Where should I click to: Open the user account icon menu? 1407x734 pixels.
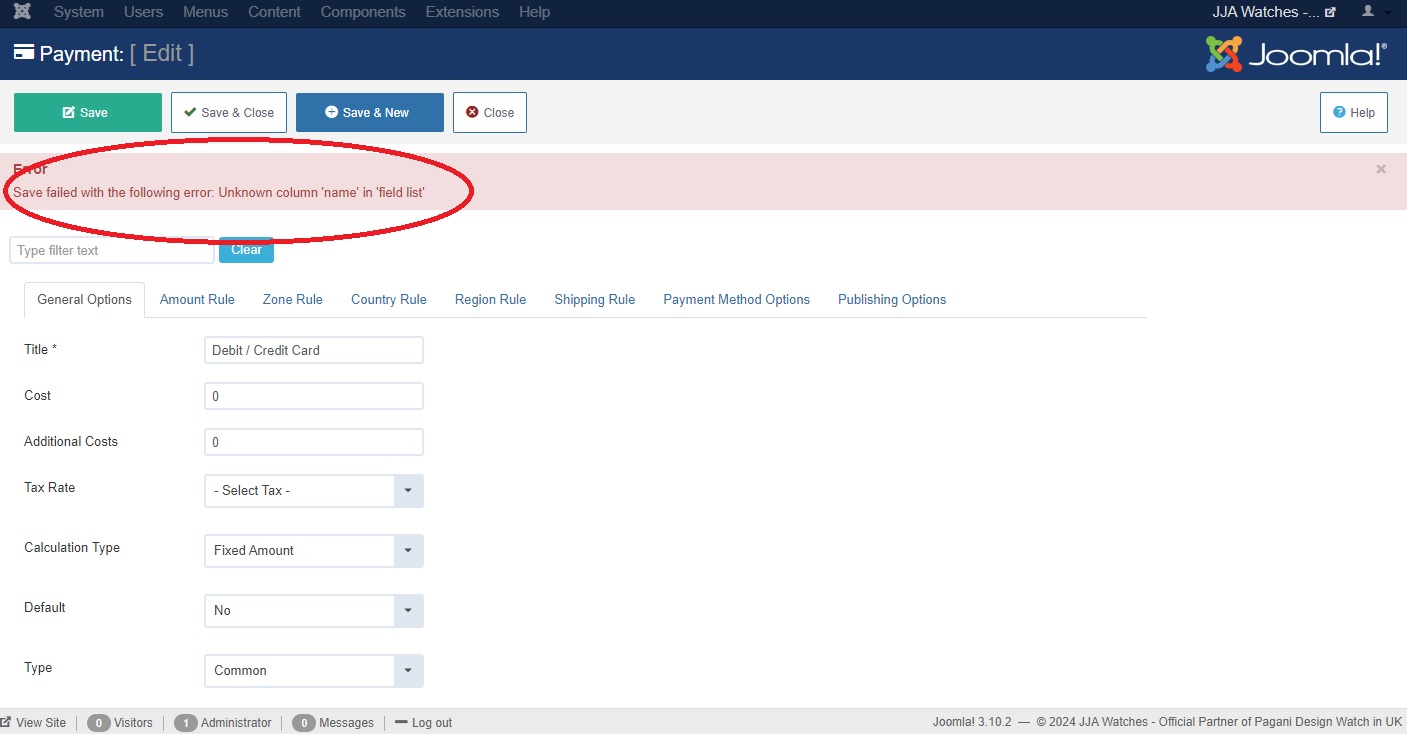click(x=1368, y=12)
